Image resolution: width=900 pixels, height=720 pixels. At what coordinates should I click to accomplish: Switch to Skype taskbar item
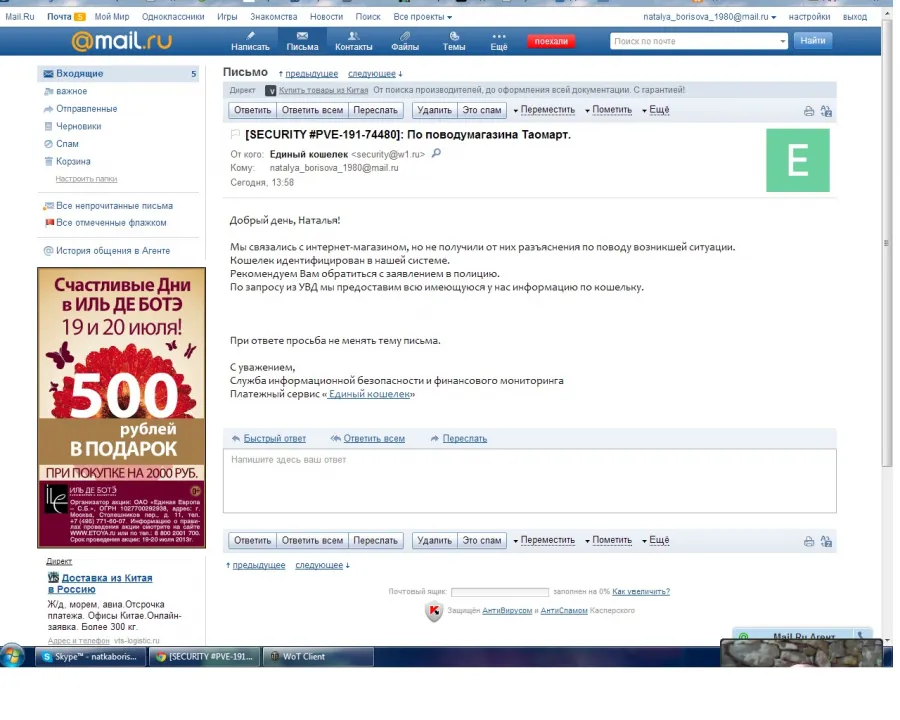(89, 656)
